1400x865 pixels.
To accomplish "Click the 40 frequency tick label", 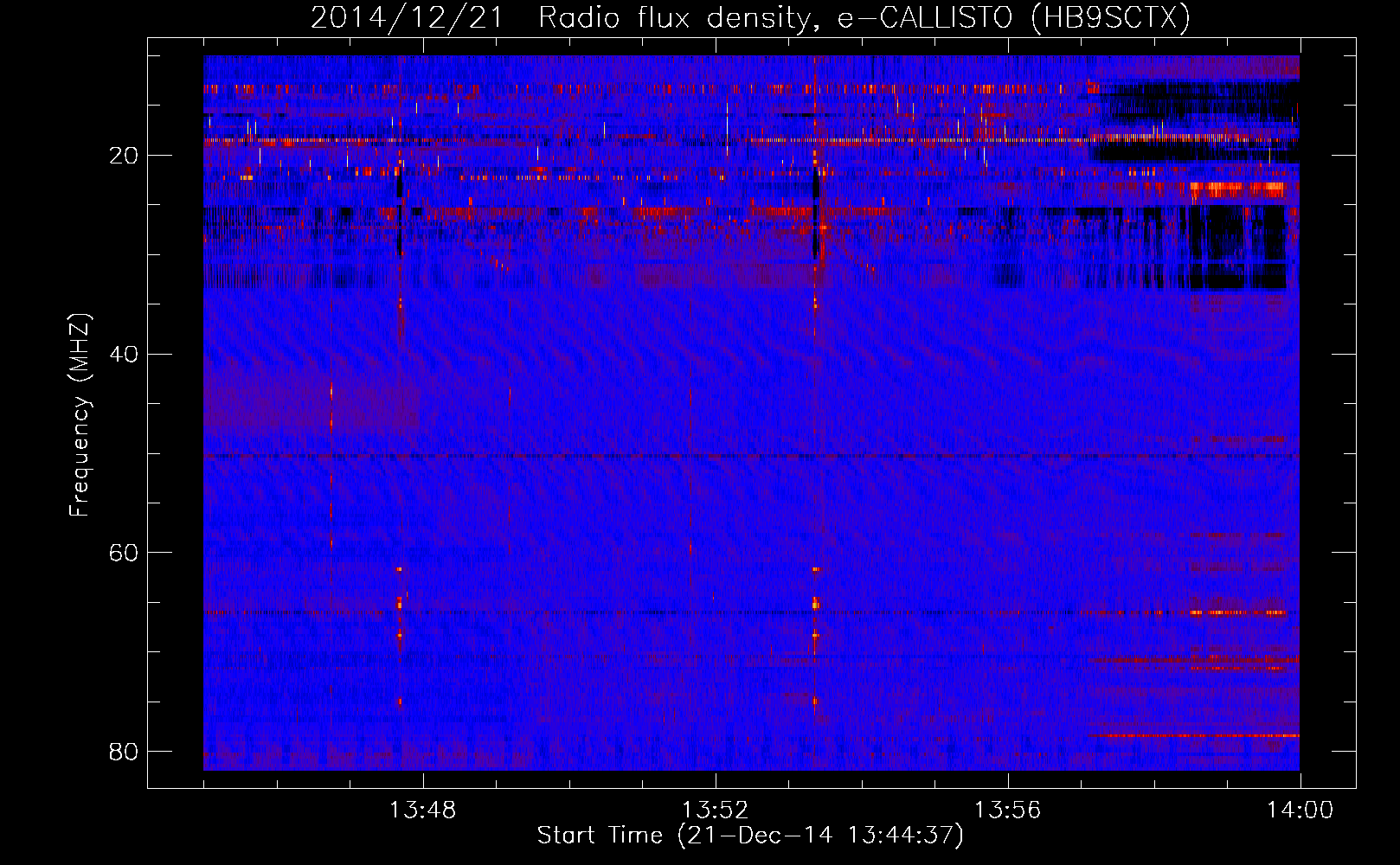I will [x=125, y=354].
